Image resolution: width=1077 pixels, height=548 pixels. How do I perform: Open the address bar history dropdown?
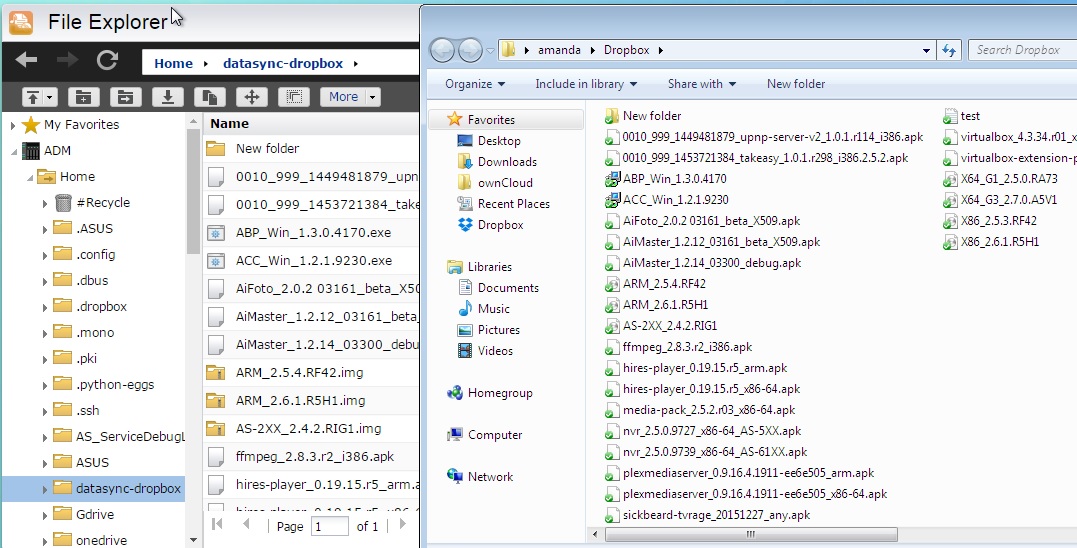pos(926,50)
